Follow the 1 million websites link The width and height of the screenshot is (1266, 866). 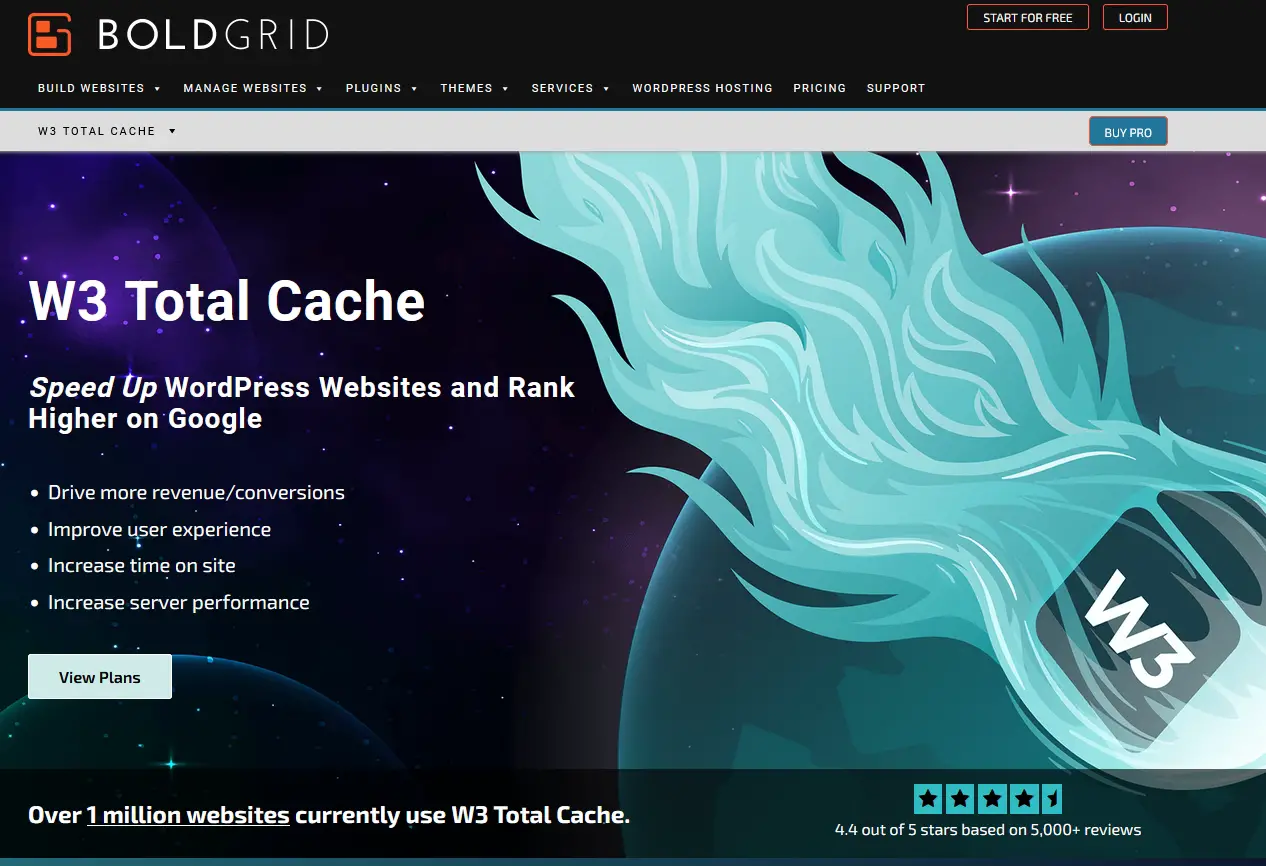188,815
